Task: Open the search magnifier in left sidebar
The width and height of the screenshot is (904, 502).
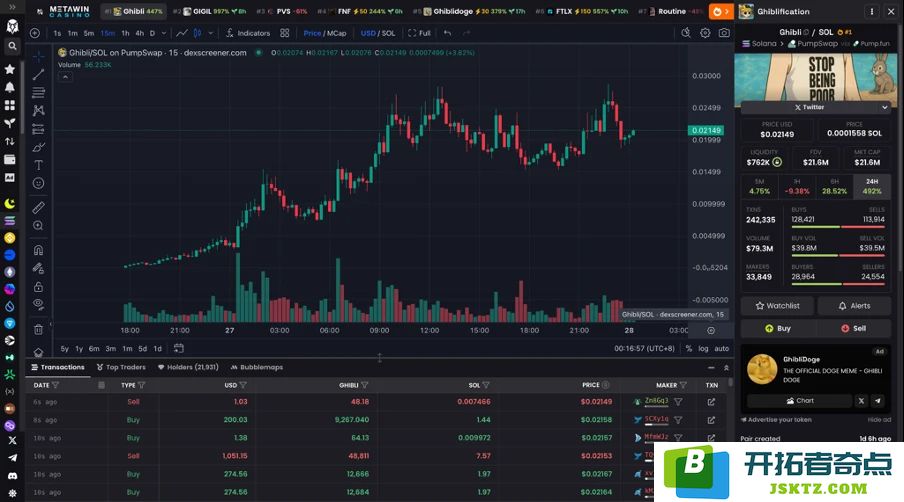Action: pos(12,46)
